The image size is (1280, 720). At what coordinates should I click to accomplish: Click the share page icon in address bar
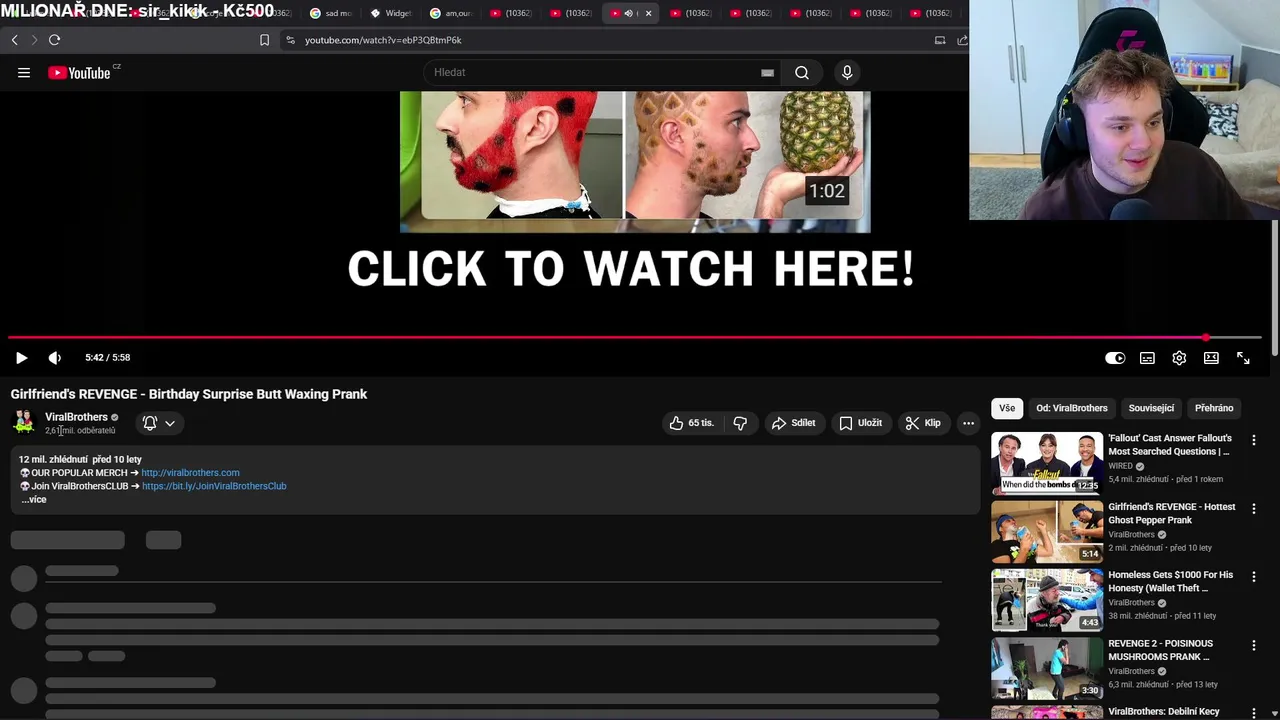click(x=962, y=40)
